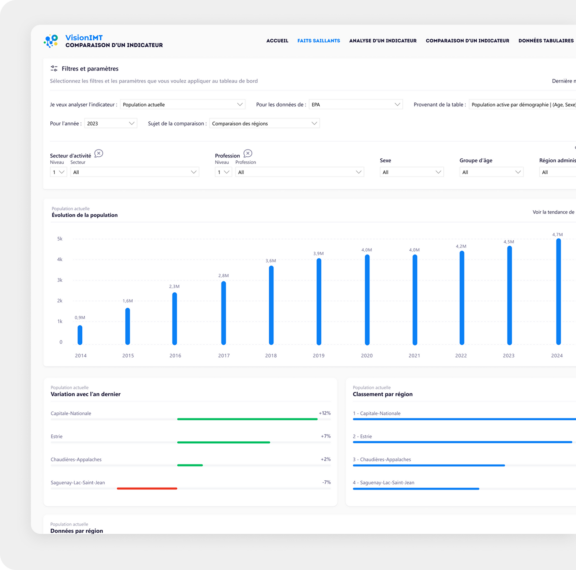The height and width of the screenshot is (570, 576).
Task: Click the 'Variation avec l'an dernier' title
Action: coord(86,394)
